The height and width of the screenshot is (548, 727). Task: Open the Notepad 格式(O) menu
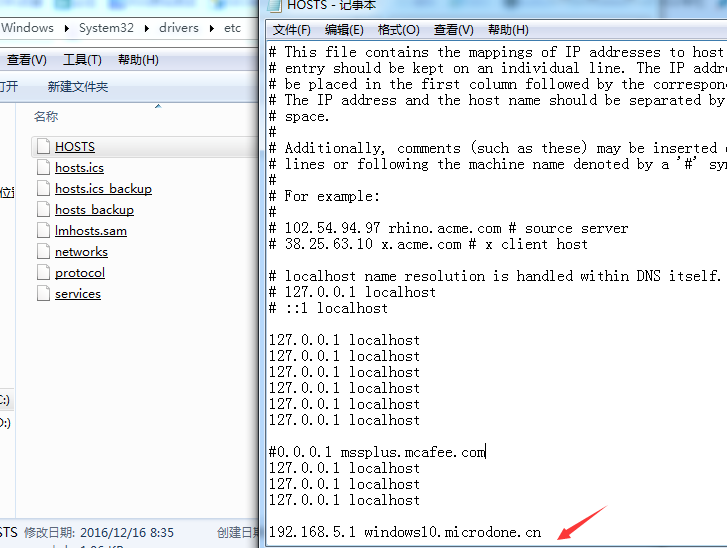pos(398,30)
